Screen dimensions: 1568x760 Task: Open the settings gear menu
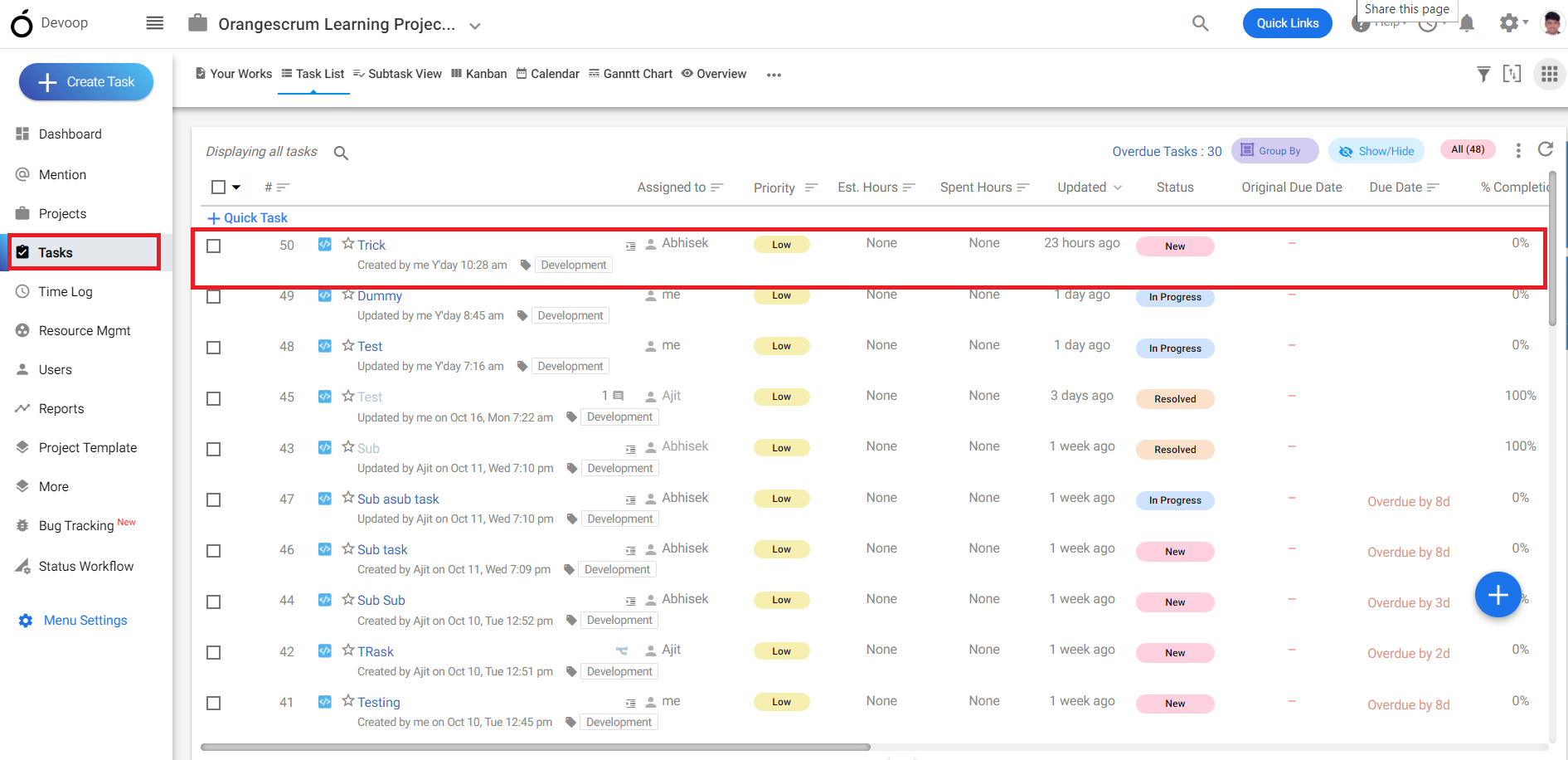[x=1510, y=23]
